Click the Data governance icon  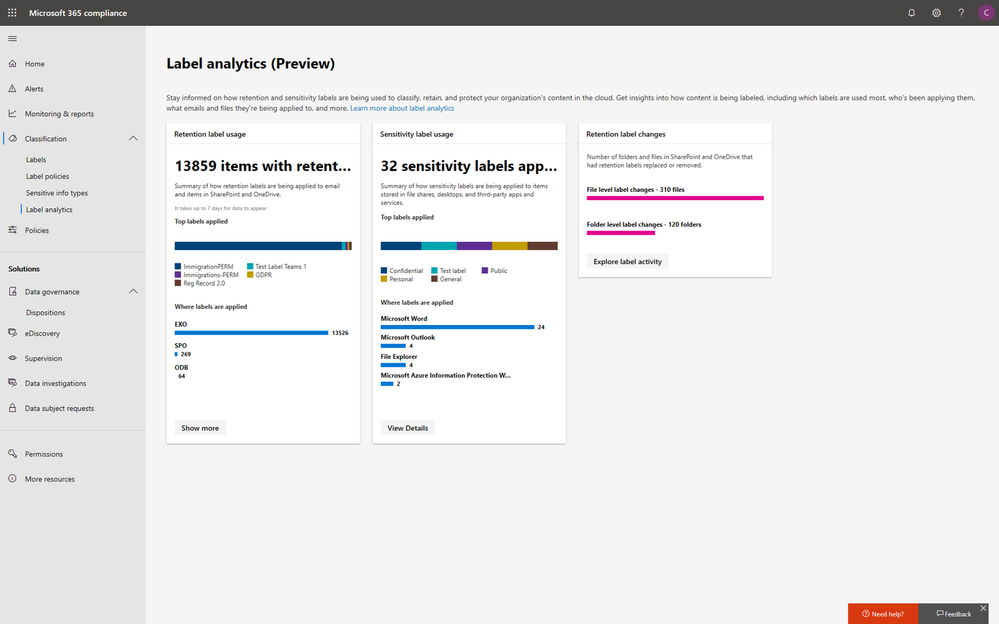[12, 291]
